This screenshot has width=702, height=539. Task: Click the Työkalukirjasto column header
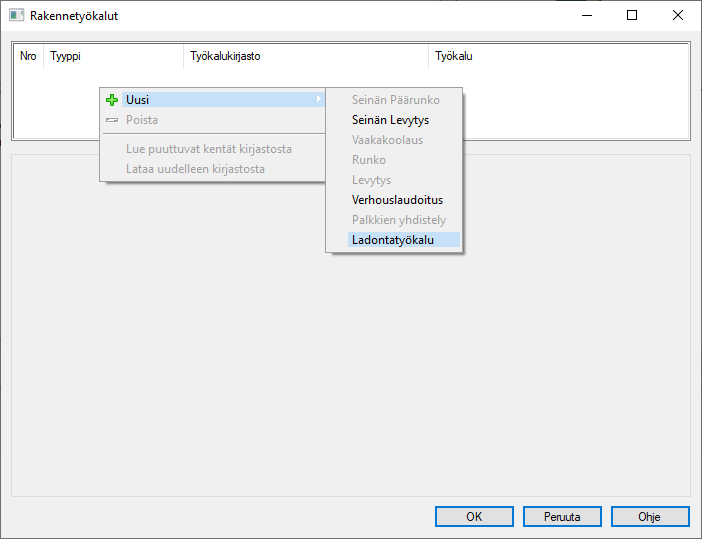[225, 56]
